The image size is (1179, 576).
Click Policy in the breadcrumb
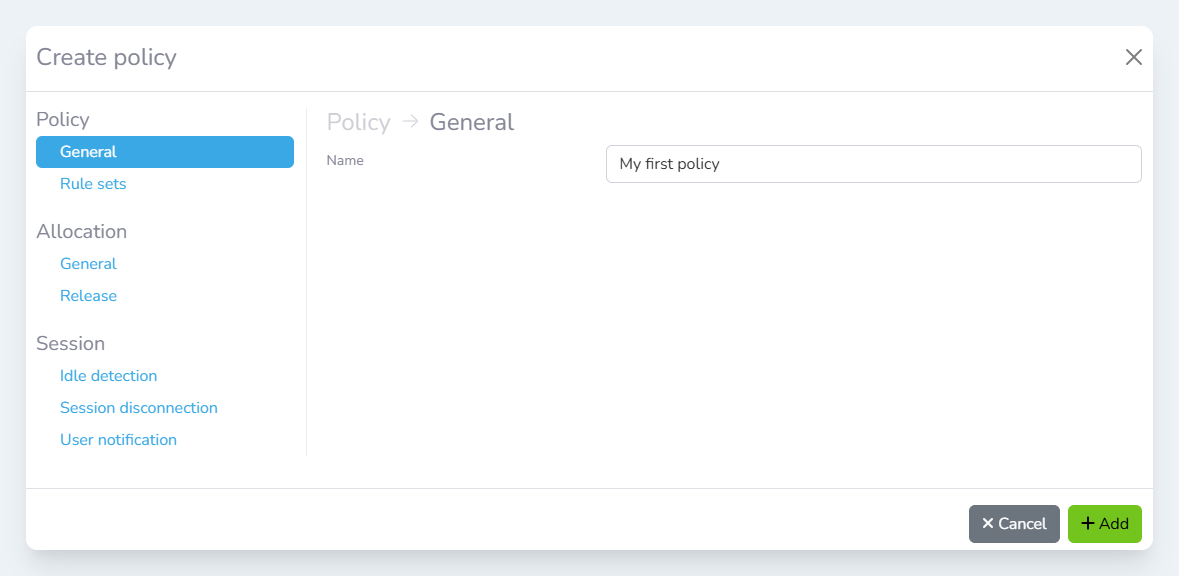coord(358,122)
